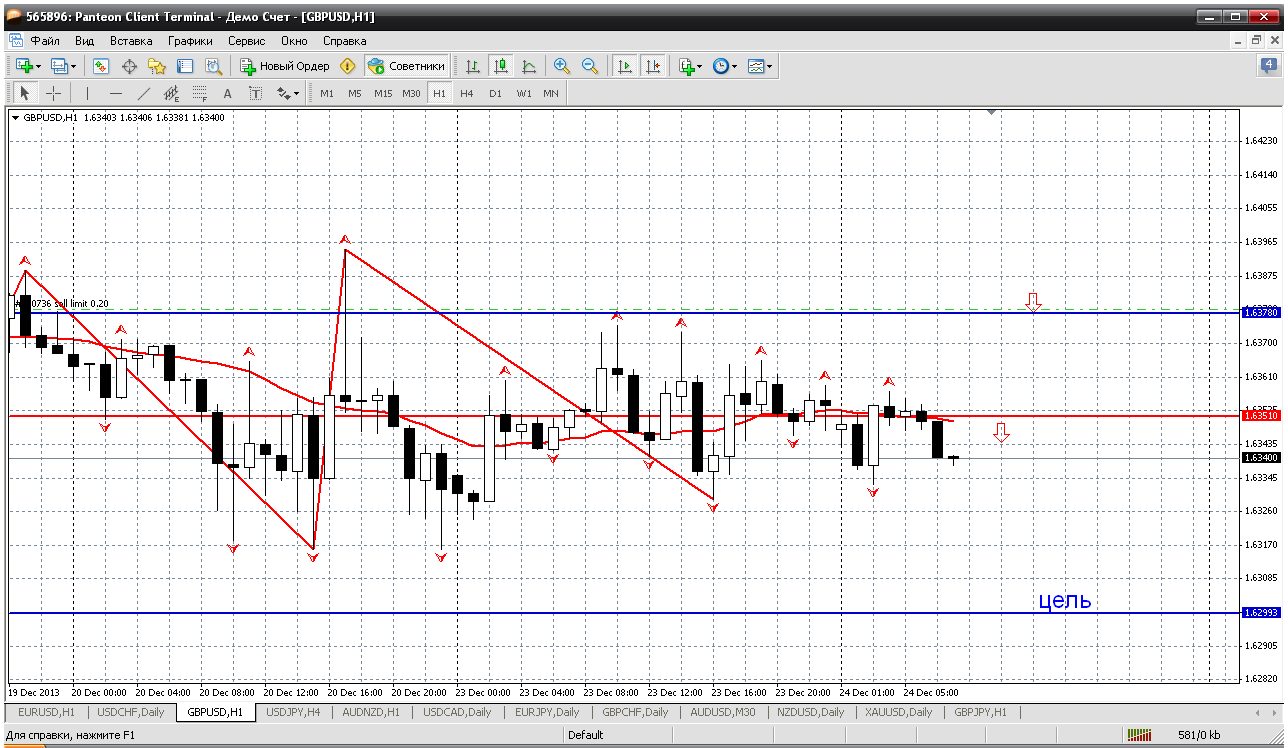Click the connection status bars icon
Viewport: 1288px width, 748px height.
[x=1140, y=735]
